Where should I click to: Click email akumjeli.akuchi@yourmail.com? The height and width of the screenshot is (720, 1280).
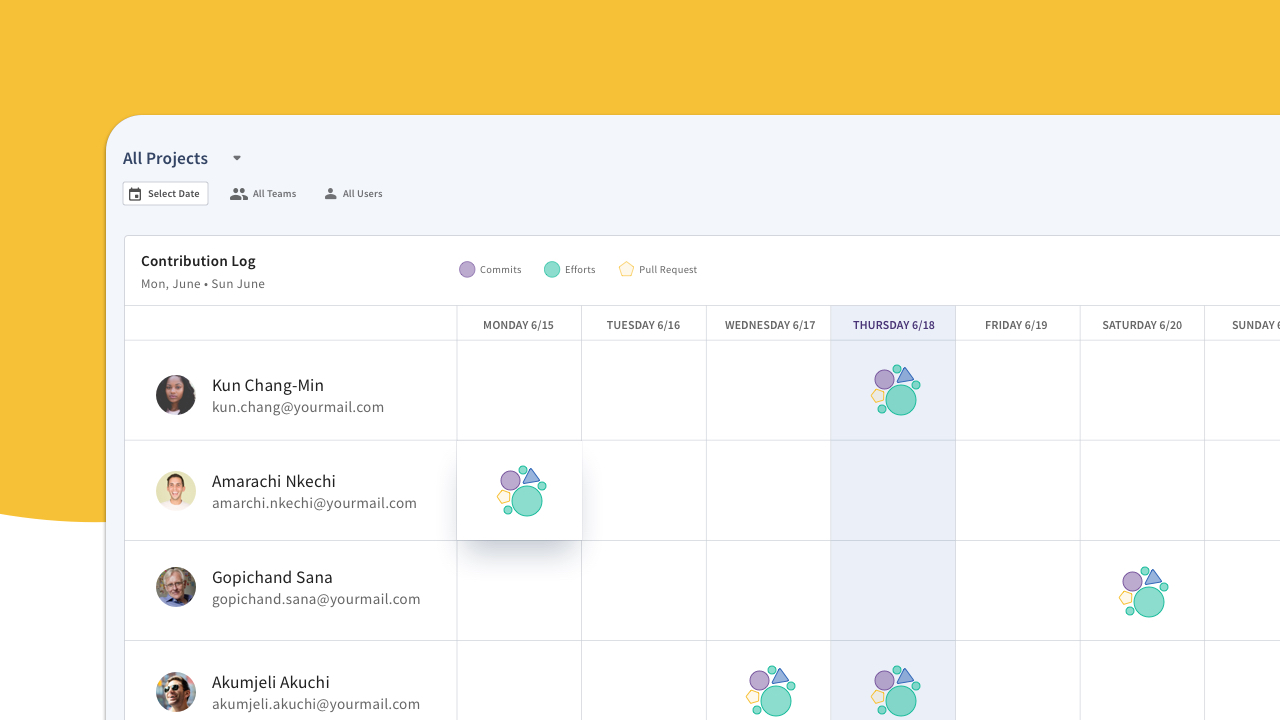click(316, 704)
